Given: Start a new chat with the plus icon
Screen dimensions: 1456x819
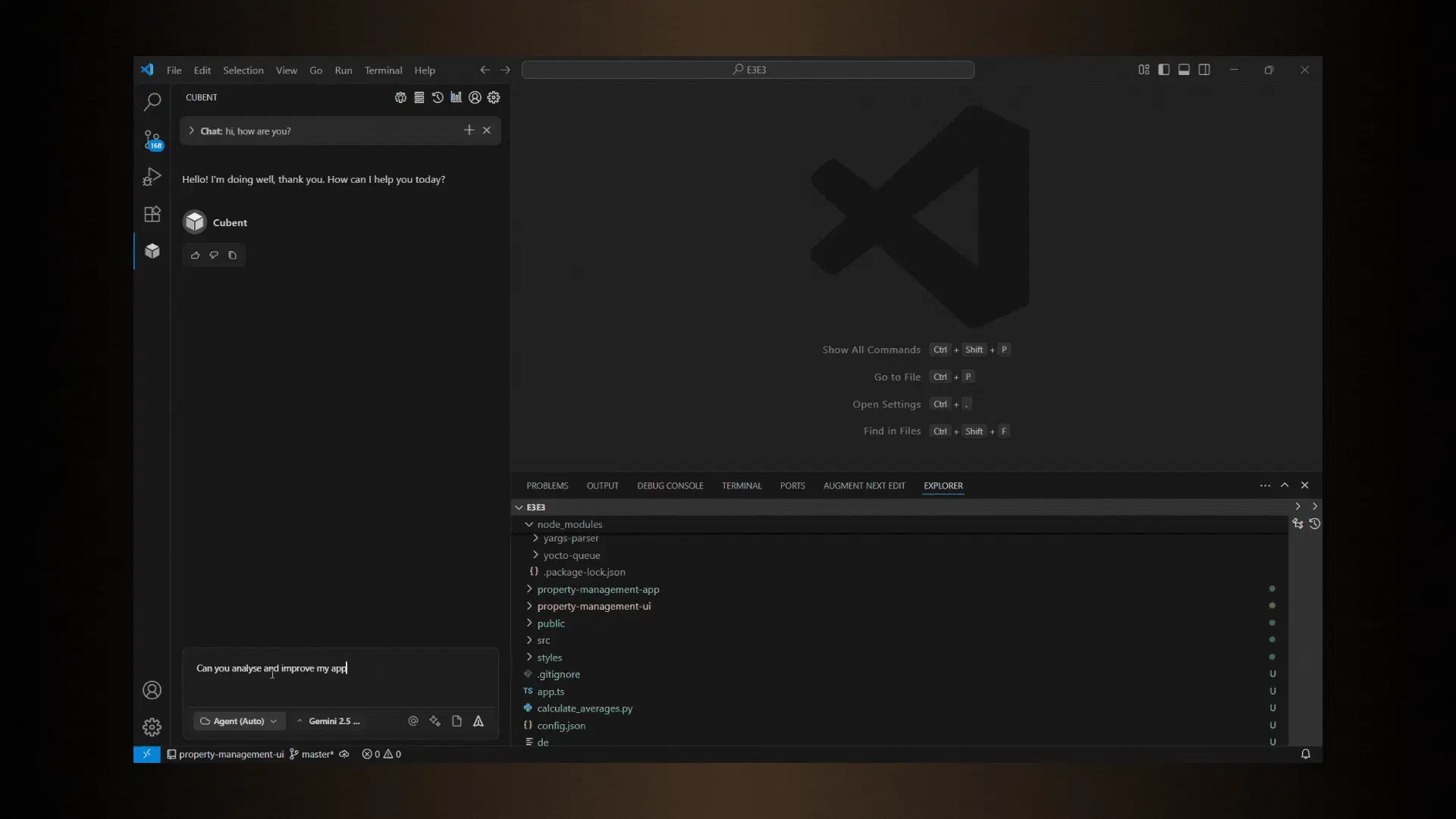Looking at the screenshot, I should pyautogui.click(x=469, y=130).
